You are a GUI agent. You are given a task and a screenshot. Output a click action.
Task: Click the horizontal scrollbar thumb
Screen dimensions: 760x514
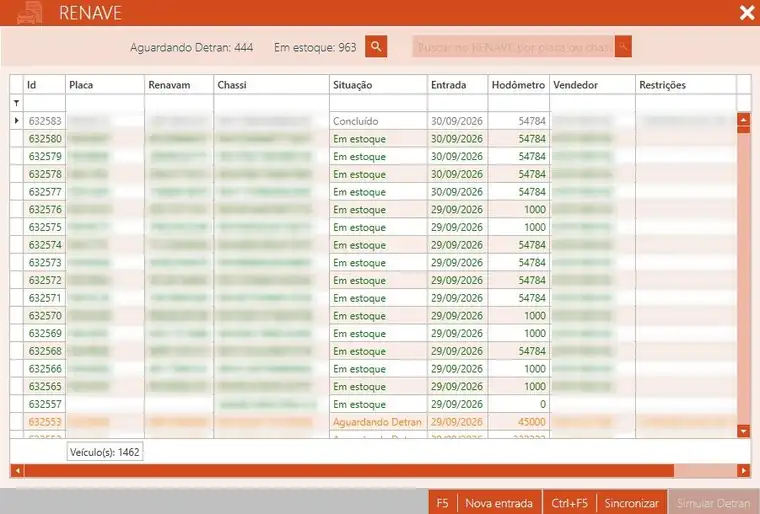point(349,470)
